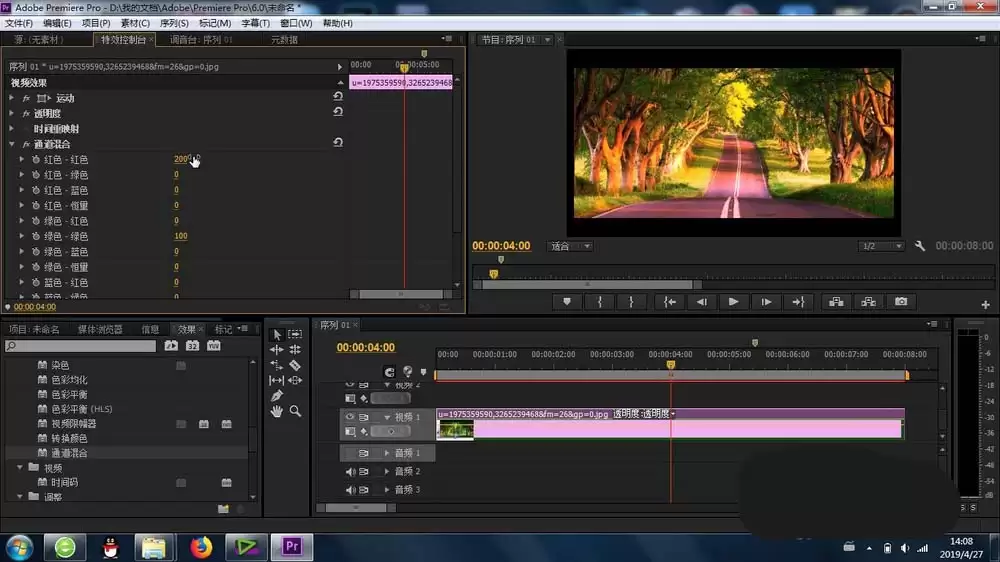Select 色彩平衡 (HLS) effect
Screen dimensions: 1000x562
(82, 409)
